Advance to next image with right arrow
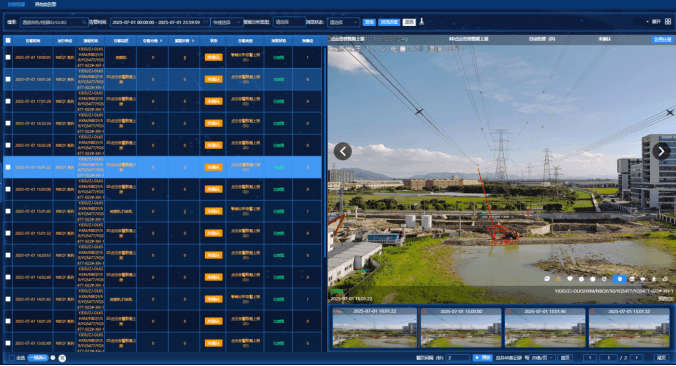676x366 pixels. click(661, 151)
